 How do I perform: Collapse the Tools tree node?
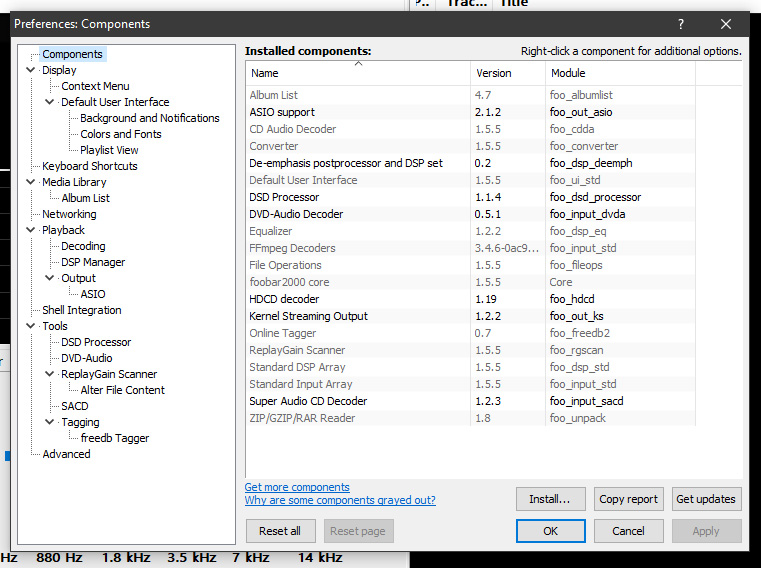click(31, 326)
